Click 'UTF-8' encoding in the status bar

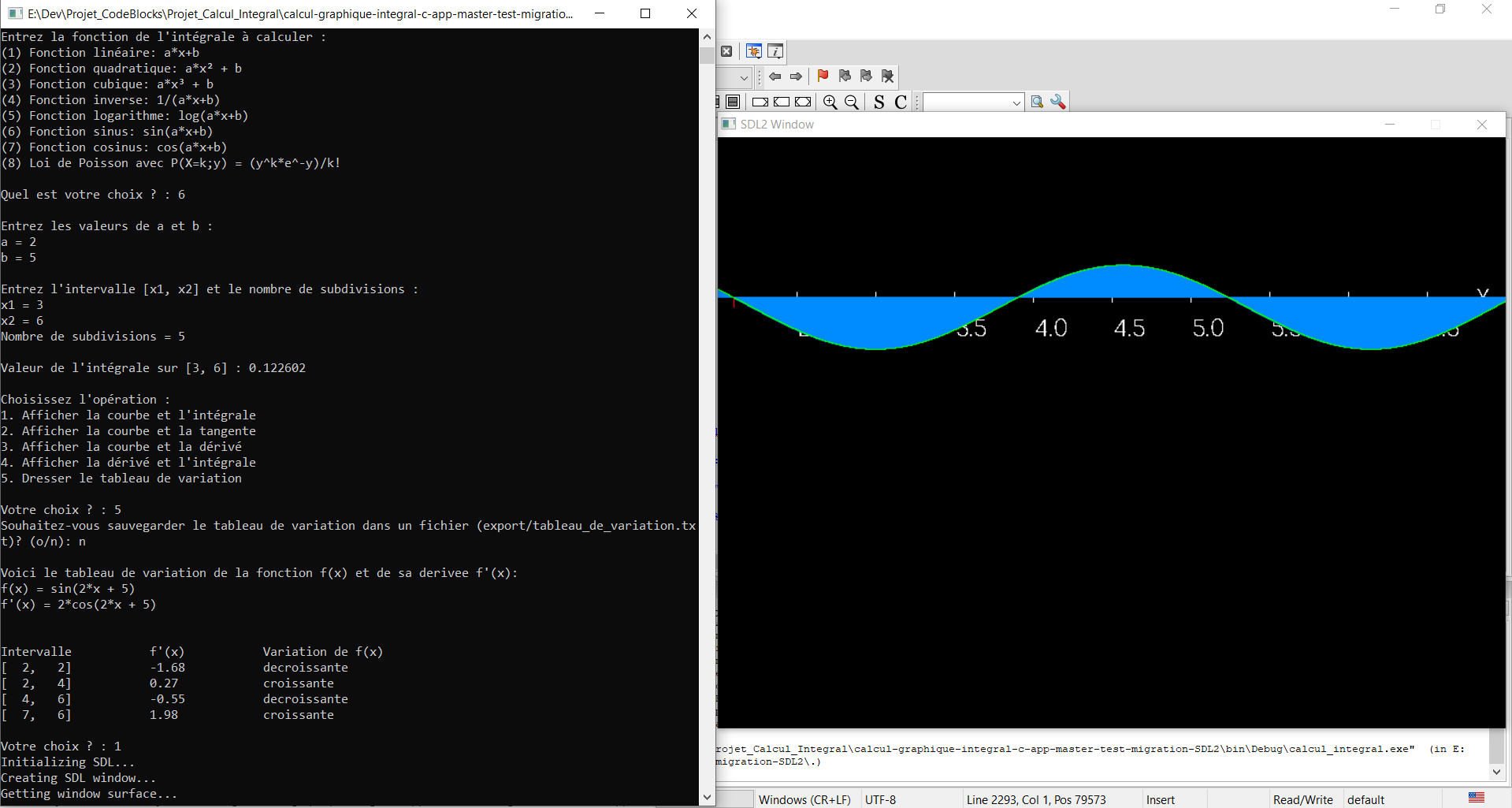point(880,799)
